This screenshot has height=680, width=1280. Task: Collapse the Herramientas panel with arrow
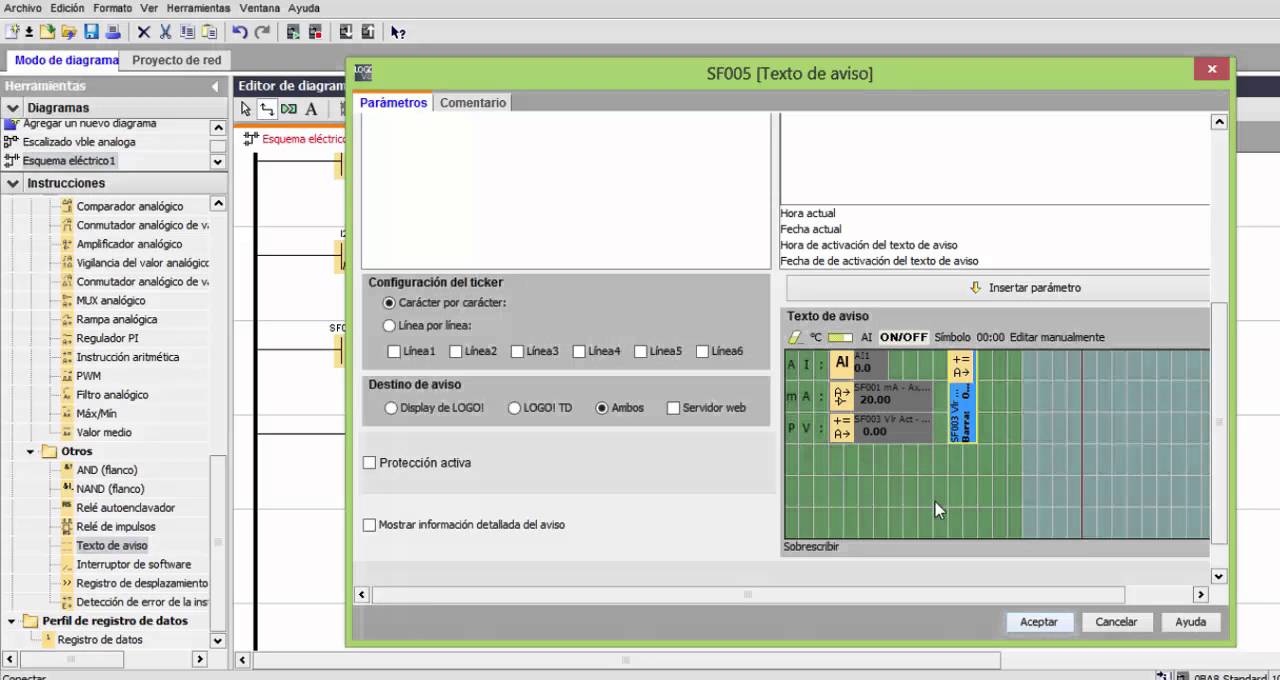215,87
